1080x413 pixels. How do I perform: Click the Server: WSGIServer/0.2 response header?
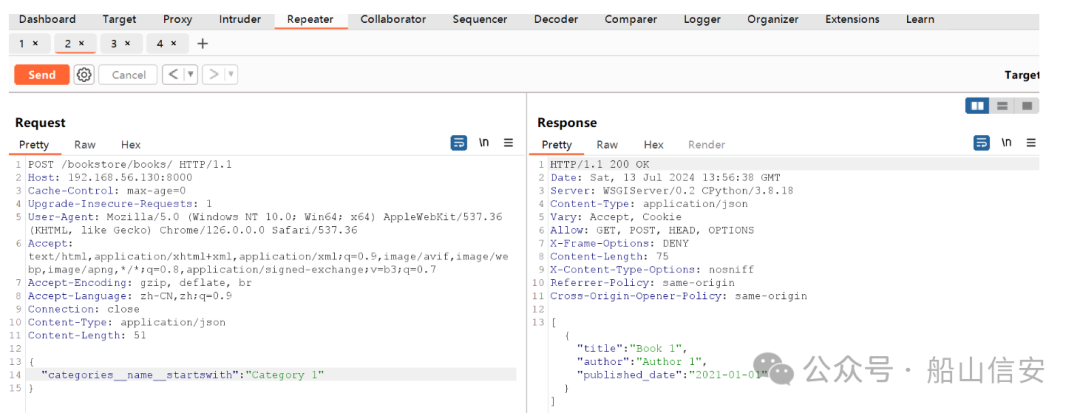pyautogui.click(x=672, y=191)
